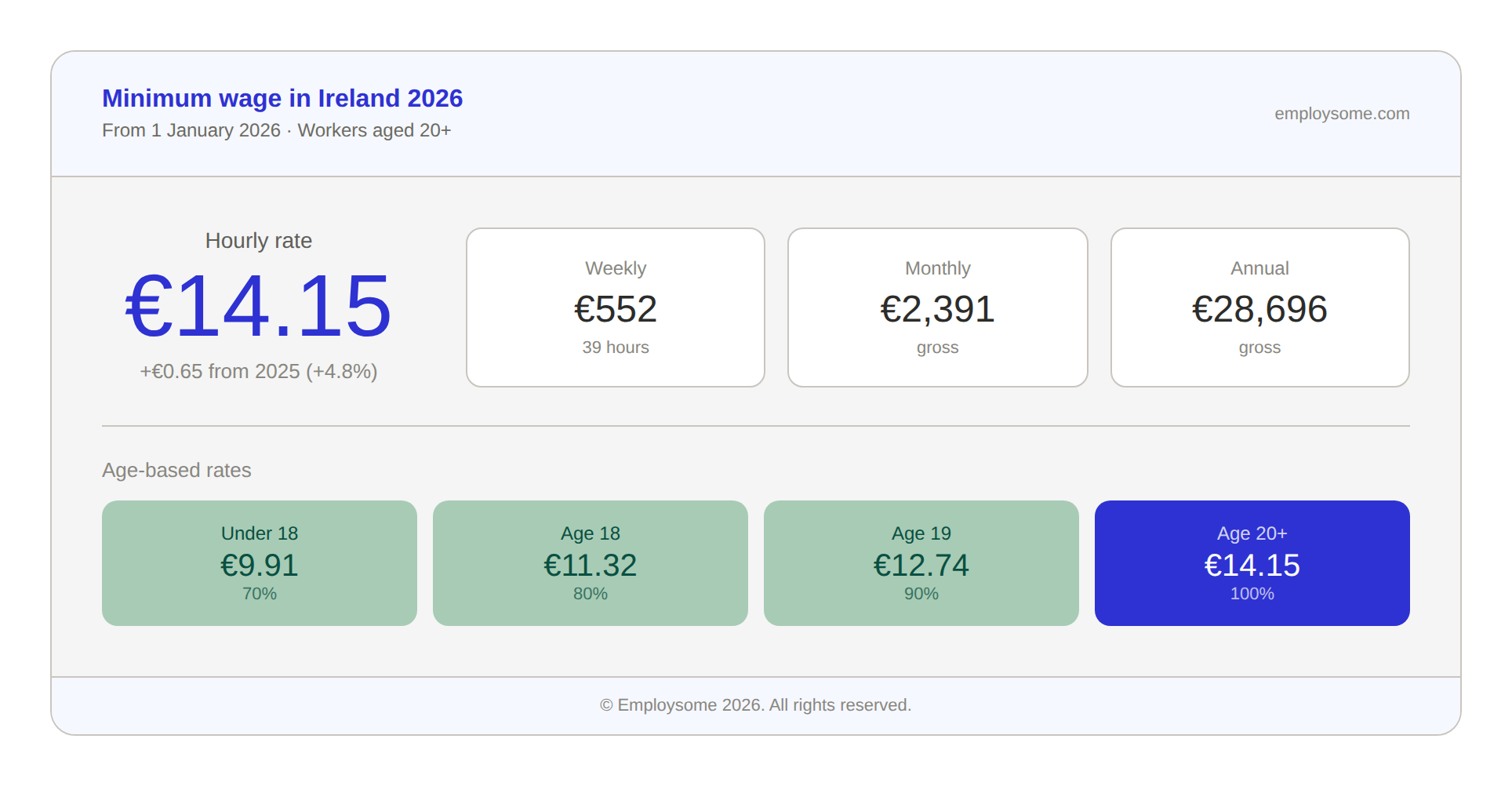Click the "Age-based rates" section label

[x=176, y=470]
